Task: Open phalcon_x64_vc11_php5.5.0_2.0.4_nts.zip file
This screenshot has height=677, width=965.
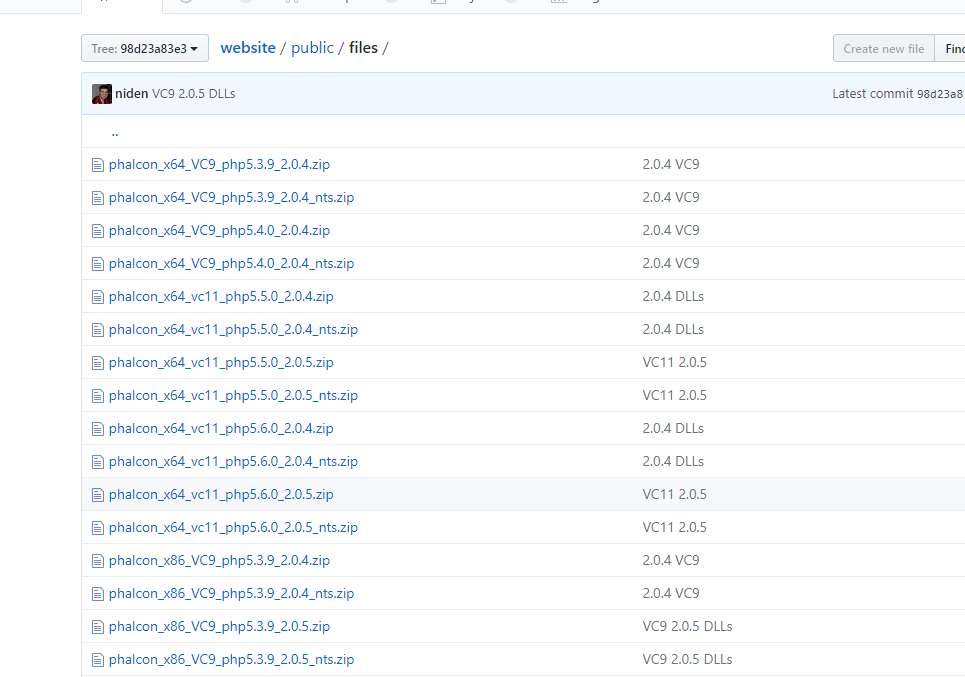Action: click(x=233, y=329)
